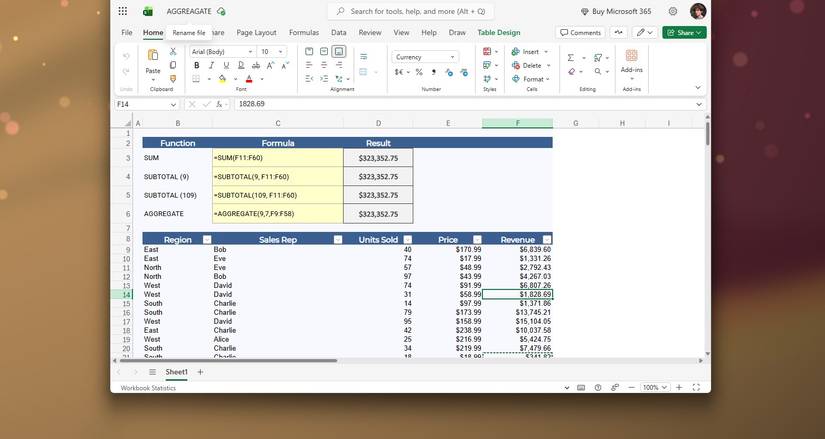Open the File menu
825x439 pixels.
tap(127, 33)
